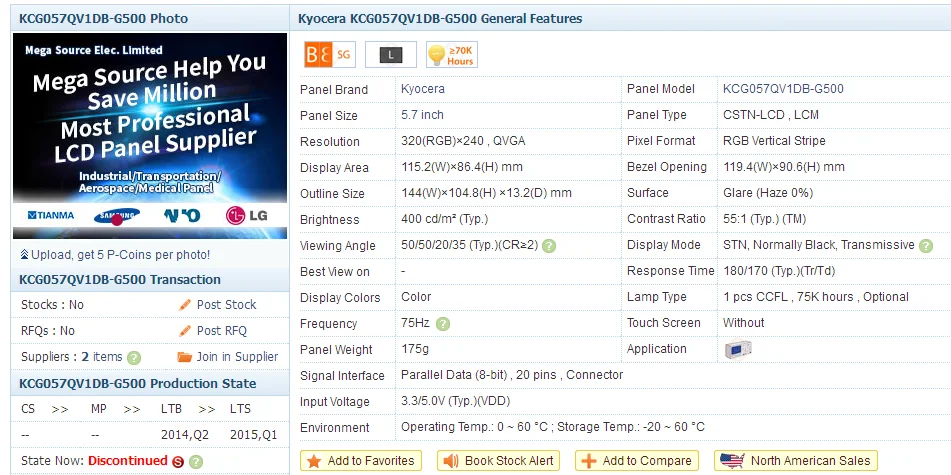Click the '180/170 (Typ.)(Tr/Td)' response time value
Viewport: 951px width, 475px height.
(779, 271)
